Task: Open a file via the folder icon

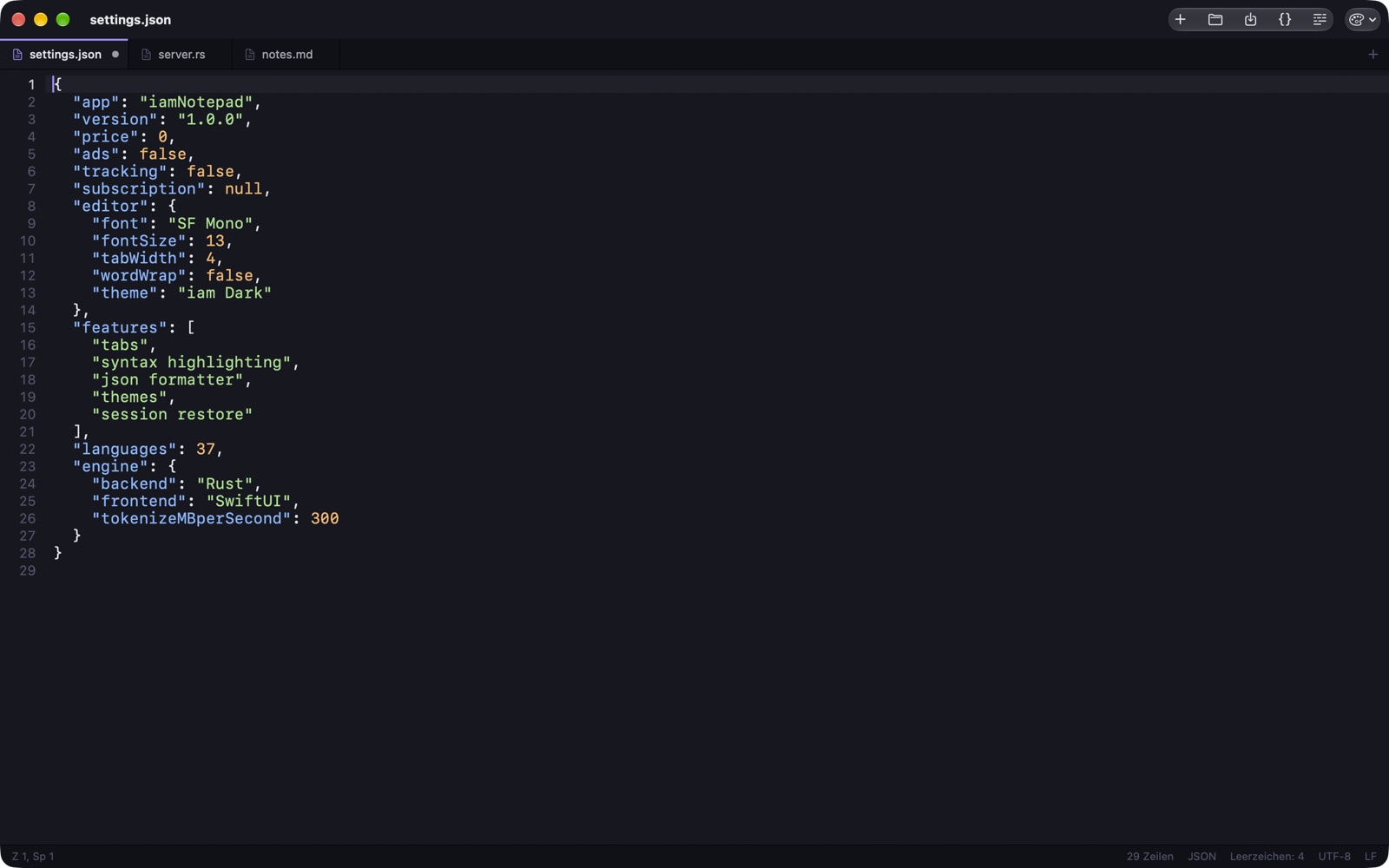Action: 1215,19
